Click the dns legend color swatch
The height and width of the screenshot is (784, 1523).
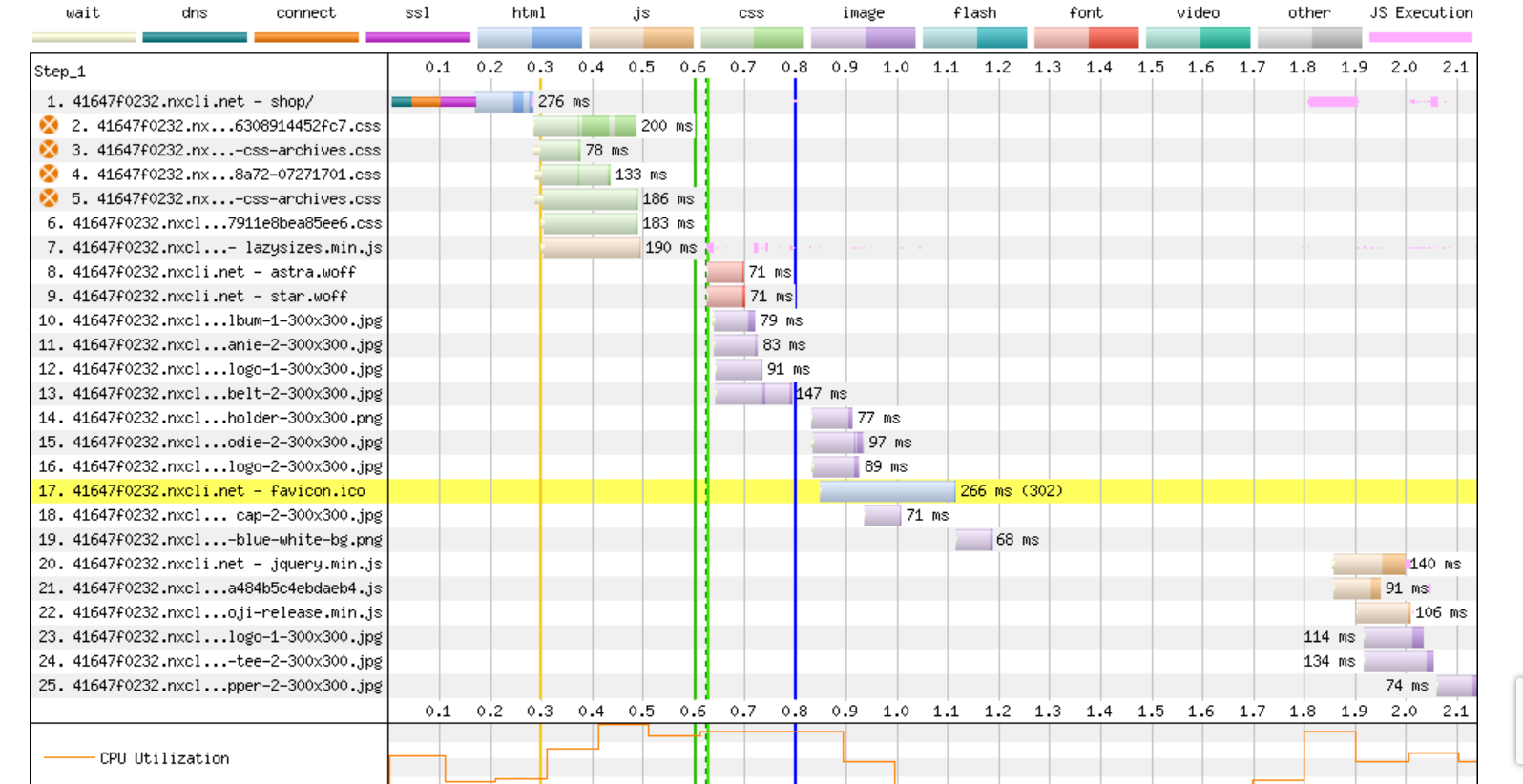pos(195,37)
